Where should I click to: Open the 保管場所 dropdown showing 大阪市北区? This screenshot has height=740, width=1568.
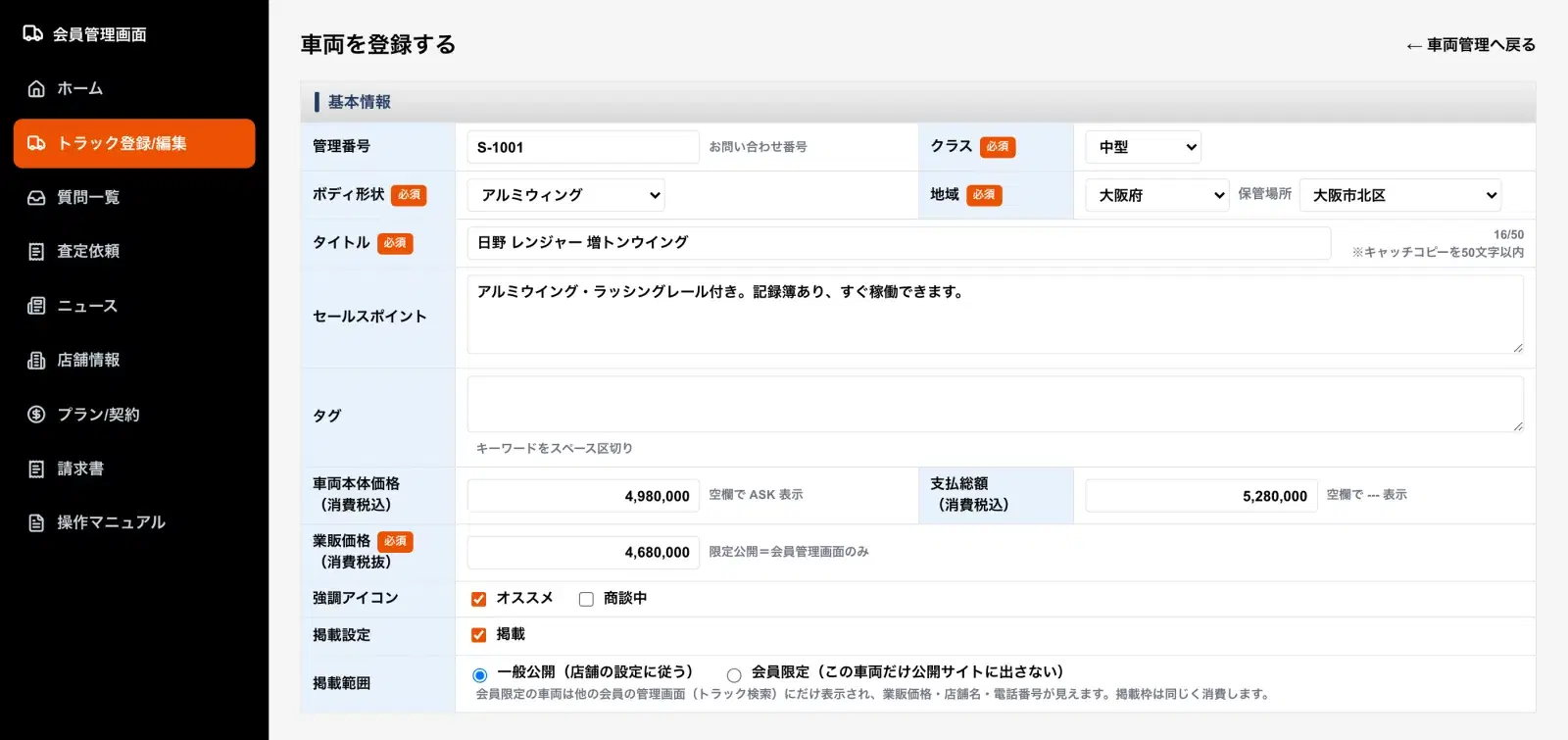[1400, 195]
